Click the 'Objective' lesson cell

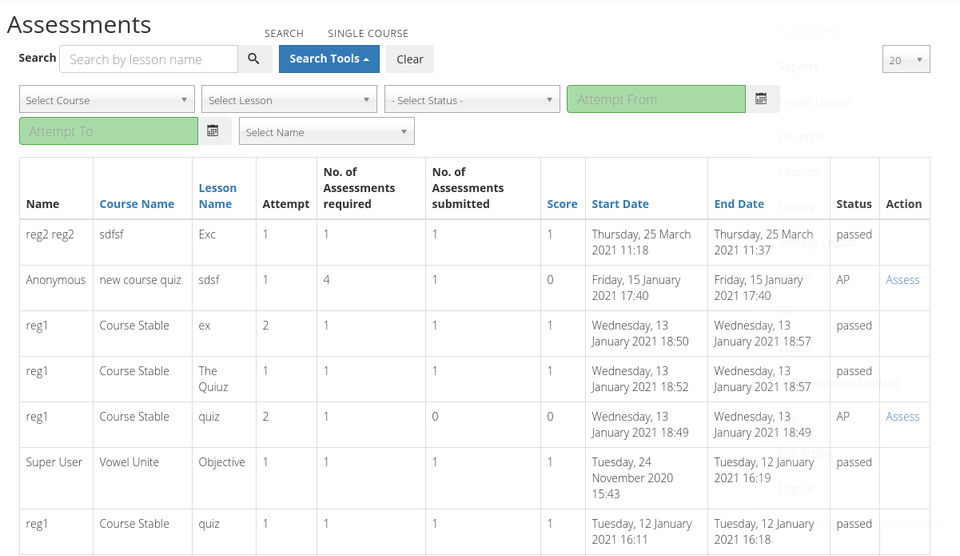[222, 462]
